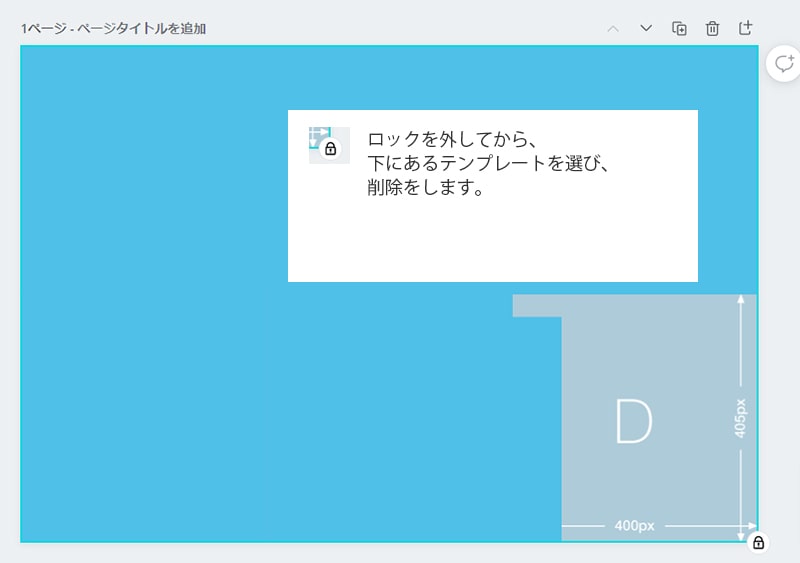Select the small gray tab above template

point(536,305)
